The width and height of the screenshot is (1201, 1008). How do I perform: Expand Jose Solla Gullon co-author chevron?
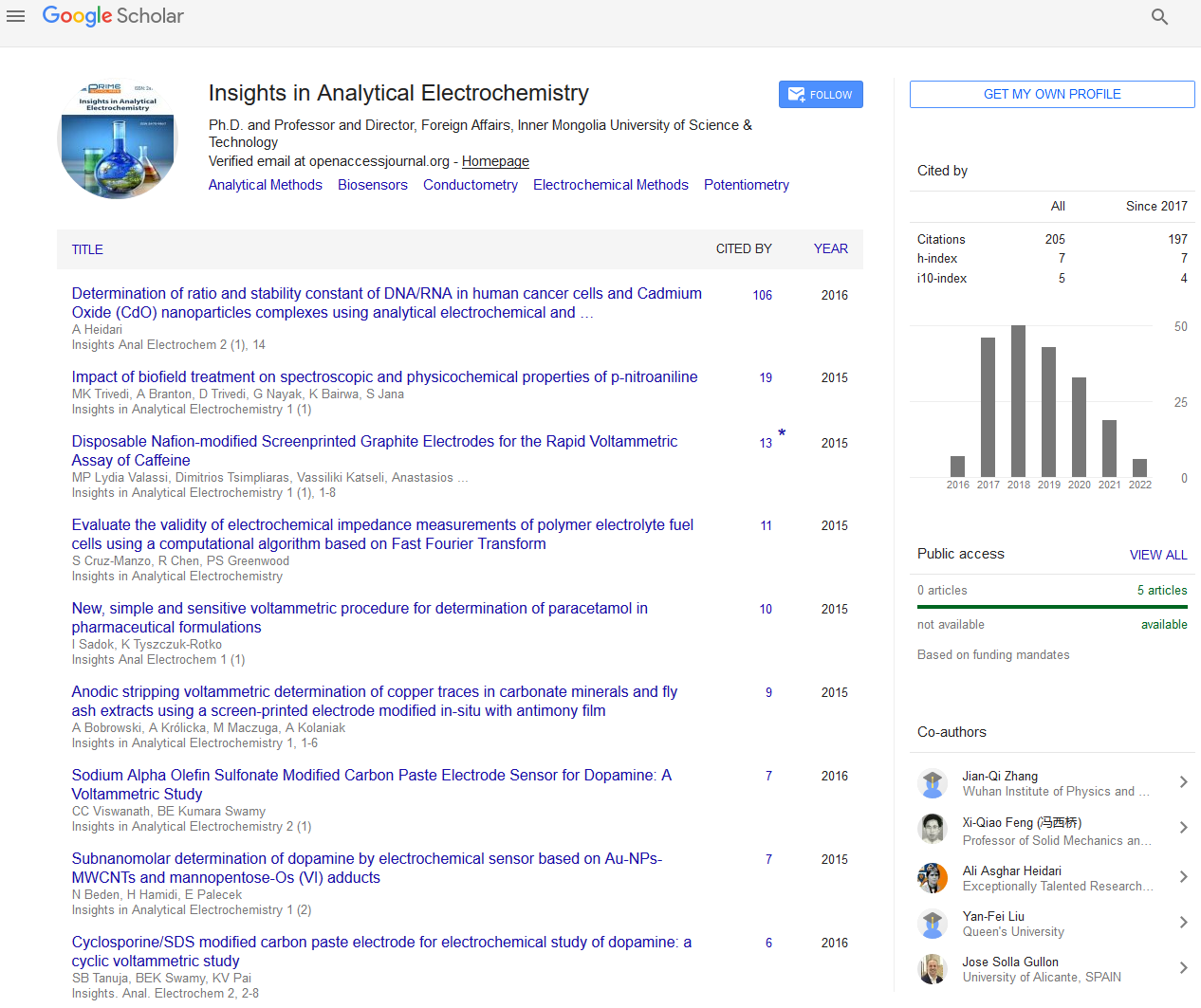click(x=1183, y=968)
